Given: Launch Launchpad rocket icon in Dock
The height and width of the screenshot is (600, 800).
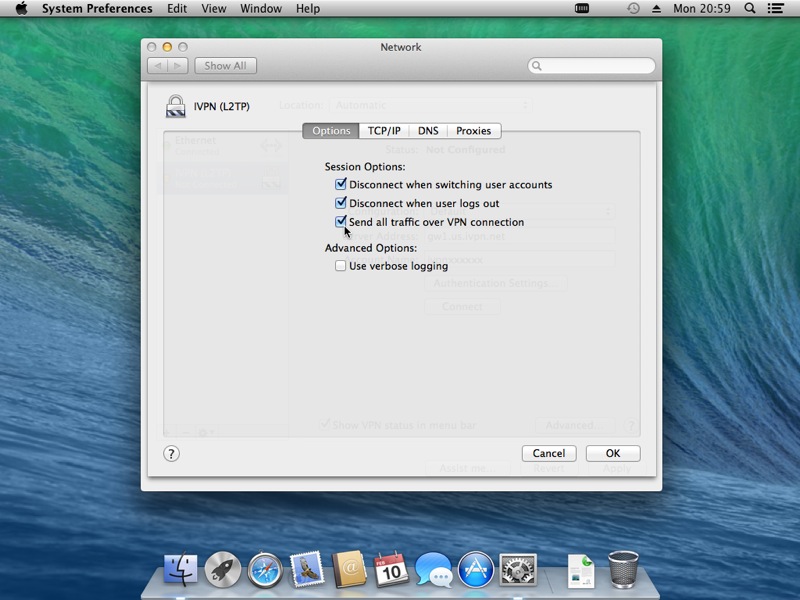Looking at the screenshot, I should (x=223, y=569).
